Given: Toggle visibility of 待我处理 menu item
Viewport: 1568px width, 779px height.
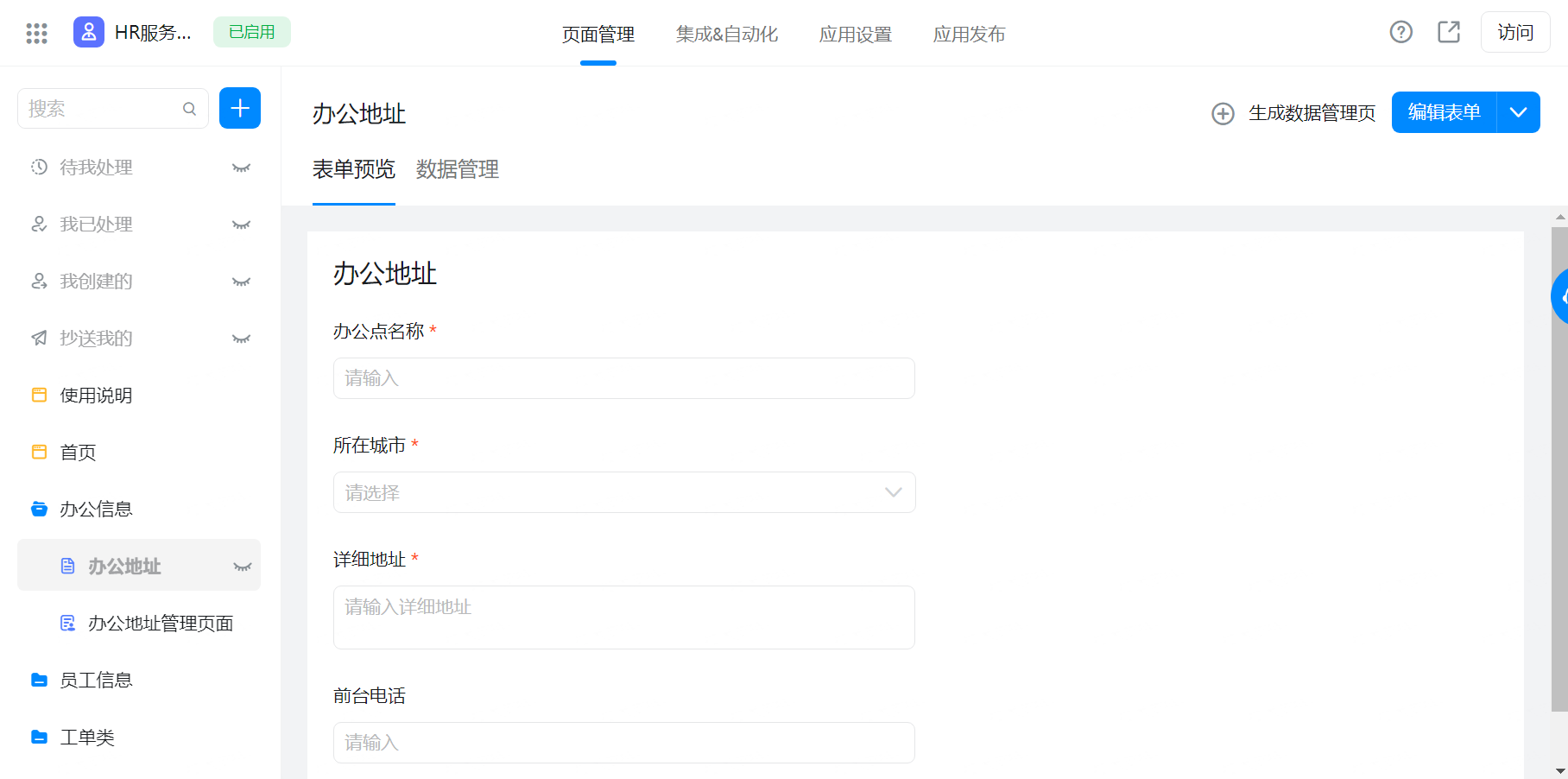Looking at the screenshot, I should pyautogui.click(x=241, y=168).
